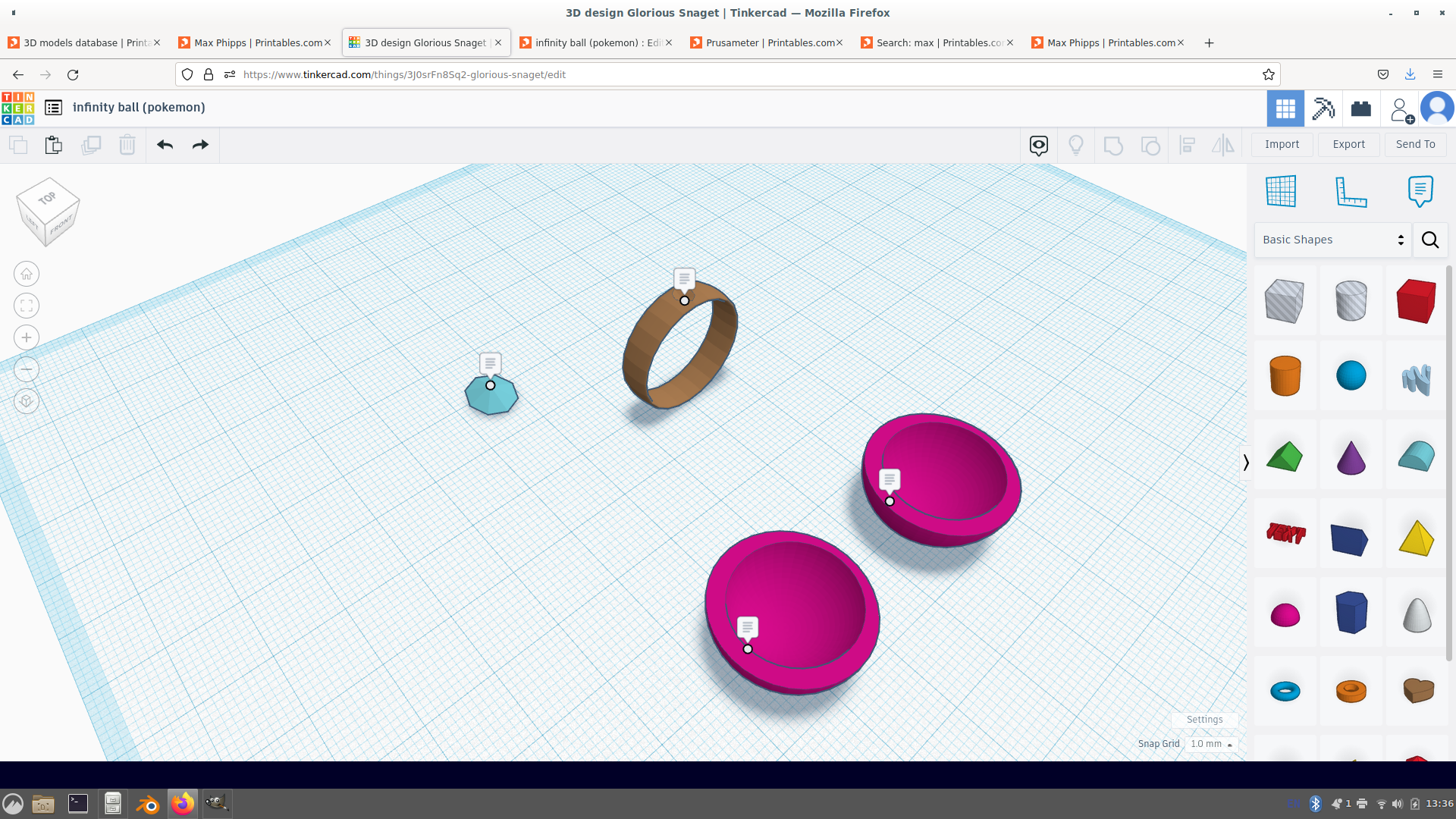Select the 3D design Glorious Snaget tab
The height and width of the screenshot is (819, 1456).
pyautogui.click(x=427, y=42)
